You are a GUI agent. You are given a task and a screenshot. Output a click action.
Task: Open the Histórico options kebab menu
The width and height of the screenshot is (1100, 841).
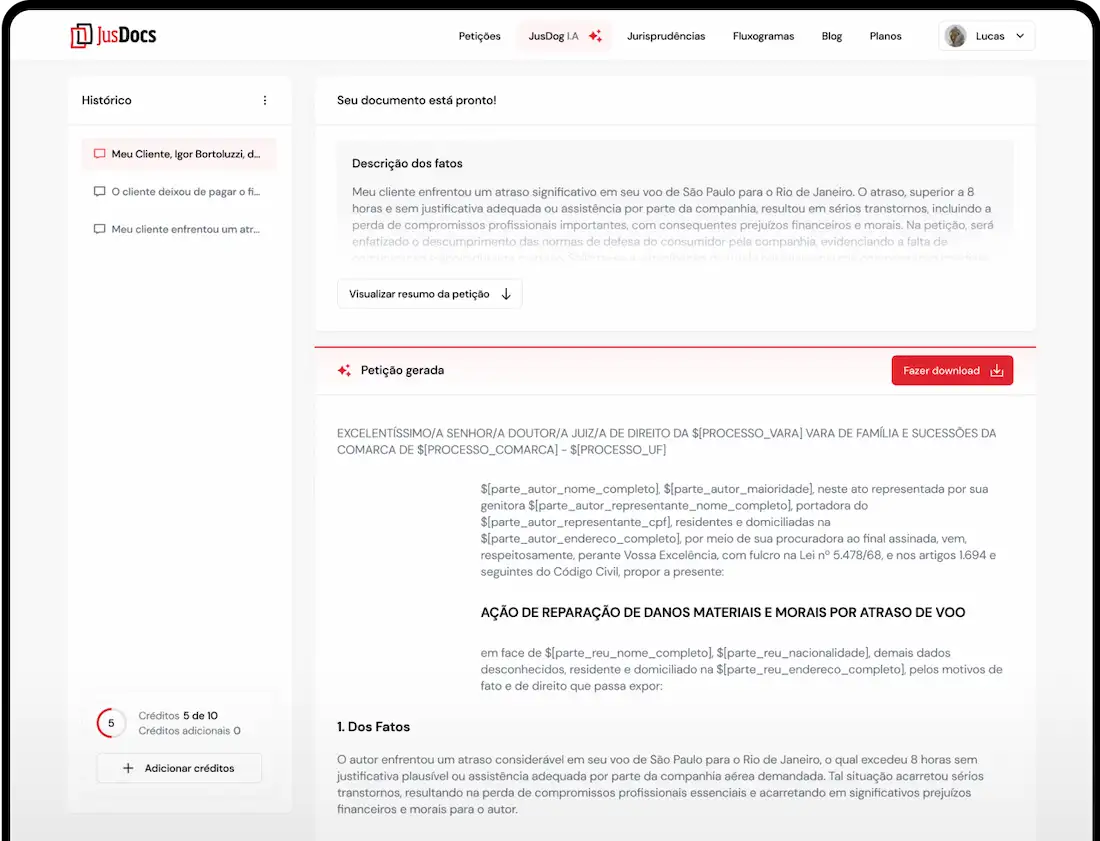pyautogui.click(x=265, y=100)
